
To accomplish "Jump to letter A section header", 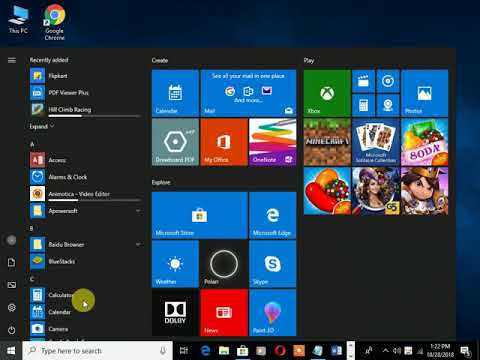I will tap(32, 144).
